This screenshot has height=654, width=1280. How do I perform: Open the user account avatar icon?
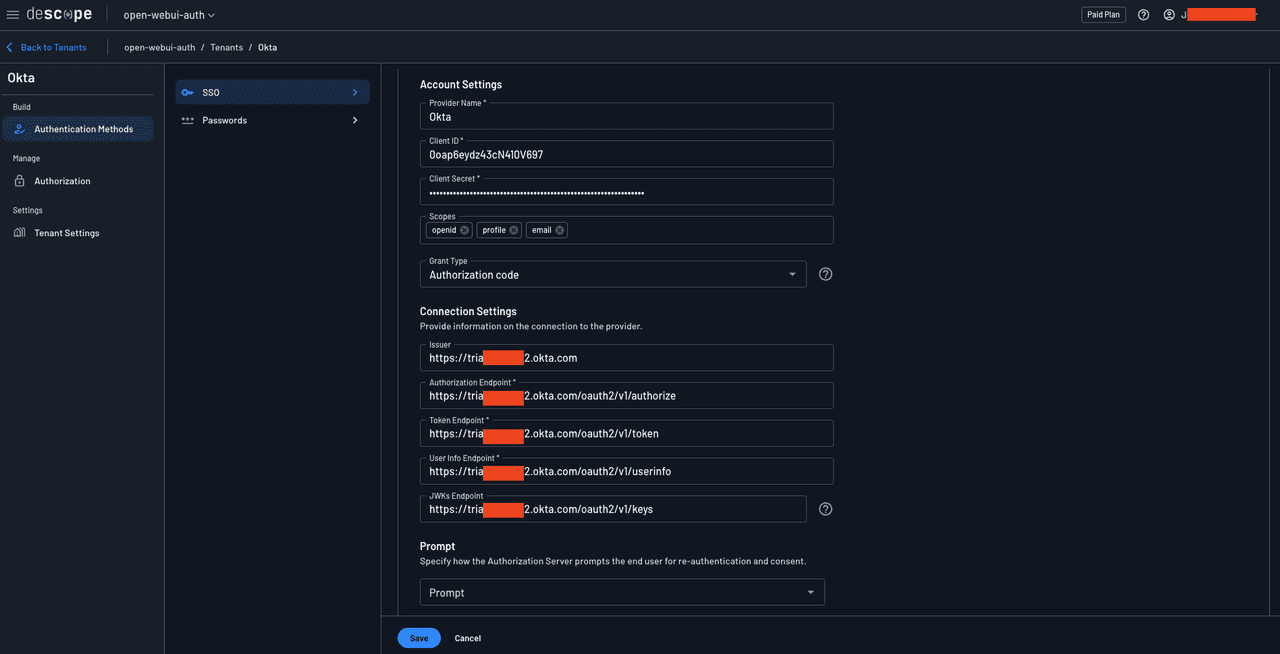(x=1169, y=15)
